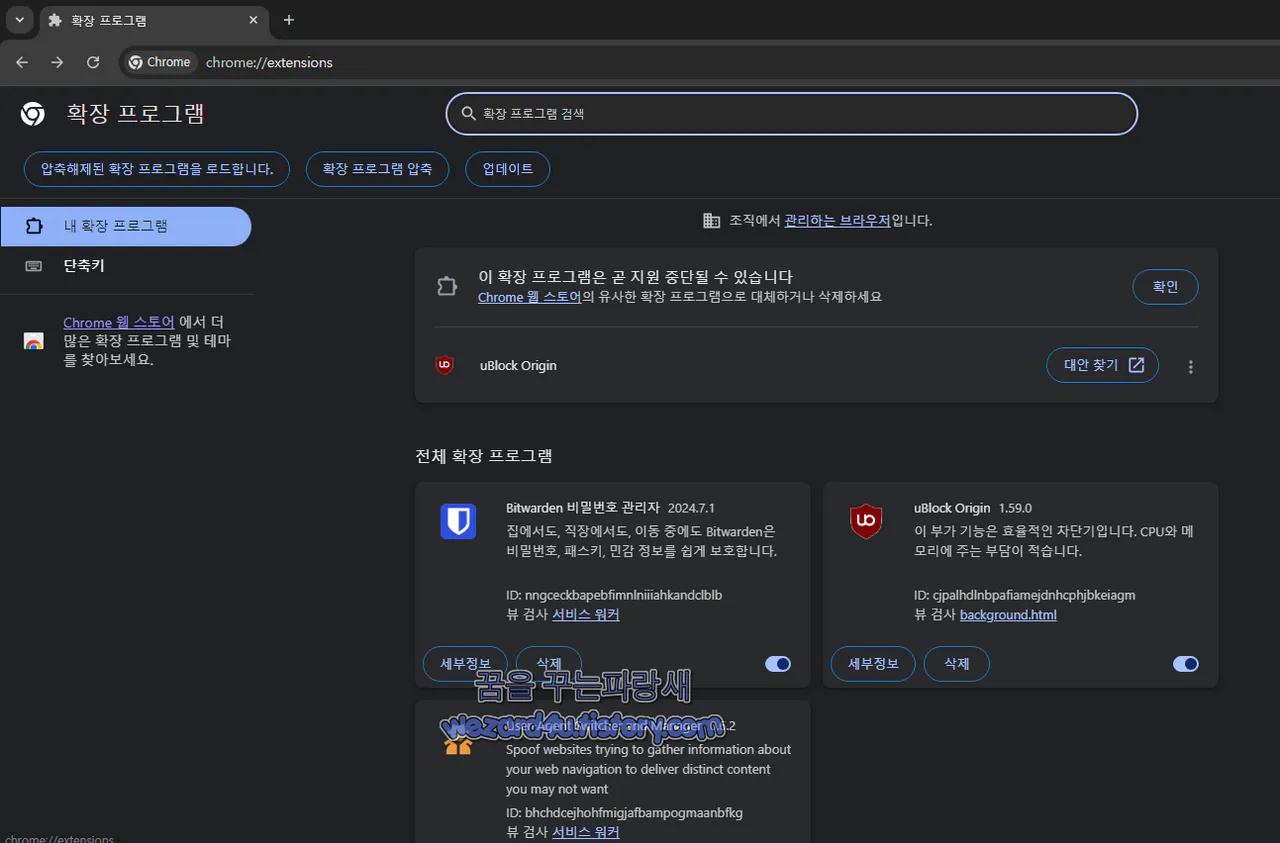
Task: Toggle the uBlock Origin extension switch
Action: 1186,664
